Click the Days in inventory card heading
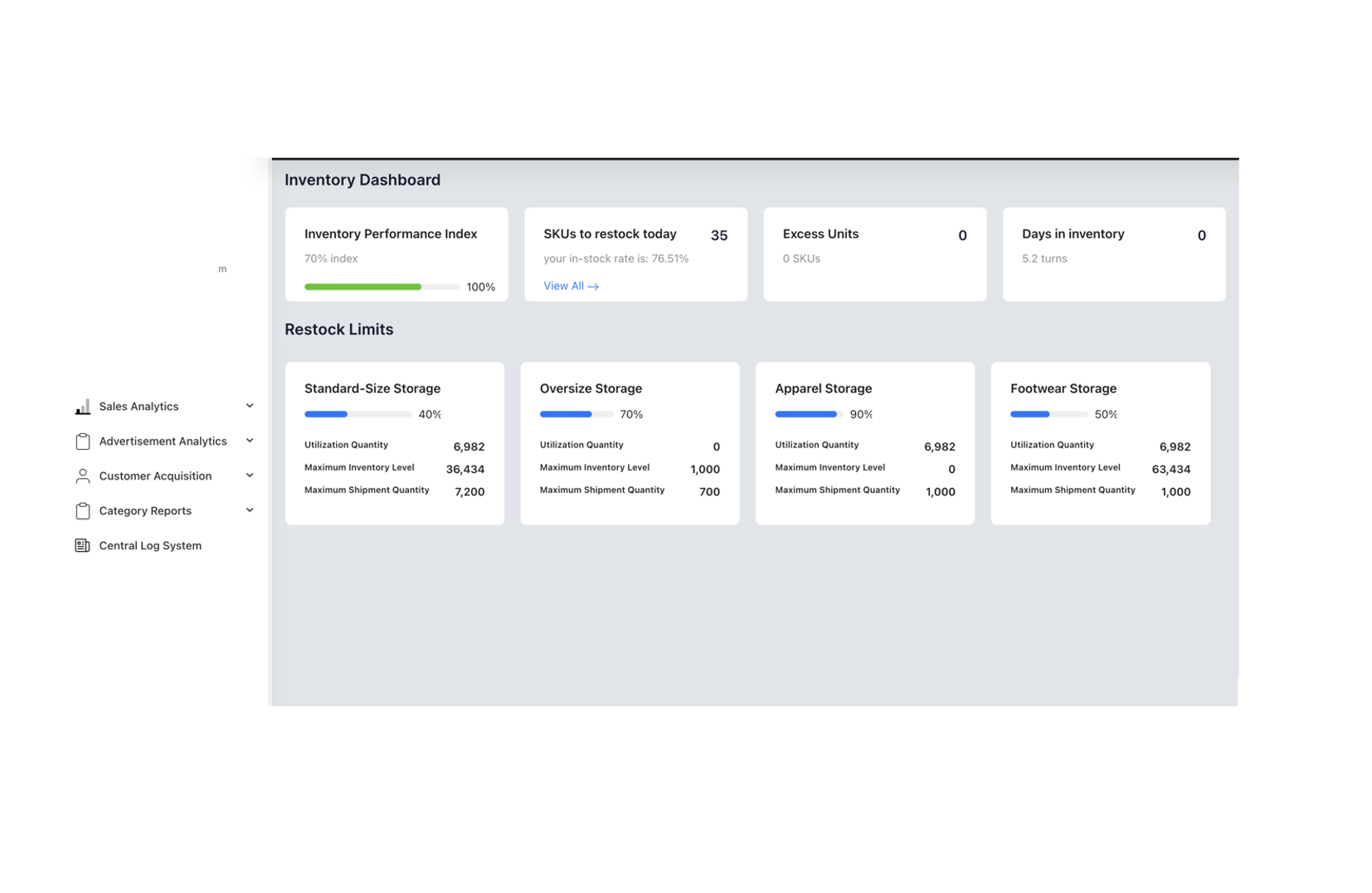Screen dimensions: 1372x893 coord(1073,234)
